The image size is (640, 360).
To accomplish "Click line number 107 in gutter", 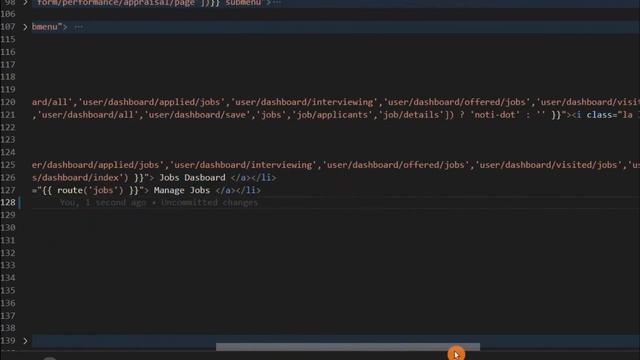I will click(x=8, y=27).
